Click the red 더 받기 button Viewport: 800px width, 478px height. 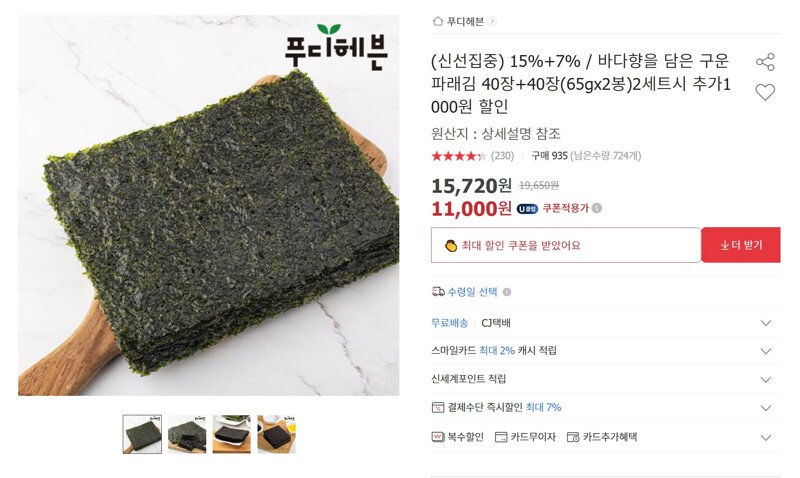pos(741,245)
